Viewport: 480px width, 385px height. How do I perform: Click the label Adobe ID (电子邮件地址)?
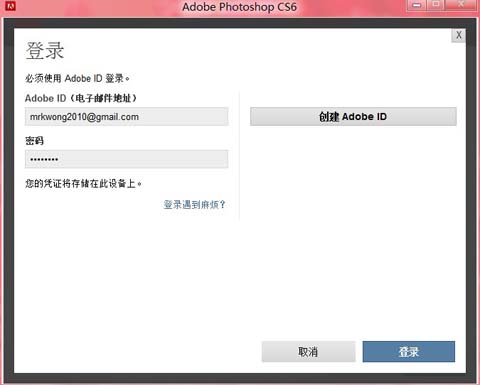(81, 98)
